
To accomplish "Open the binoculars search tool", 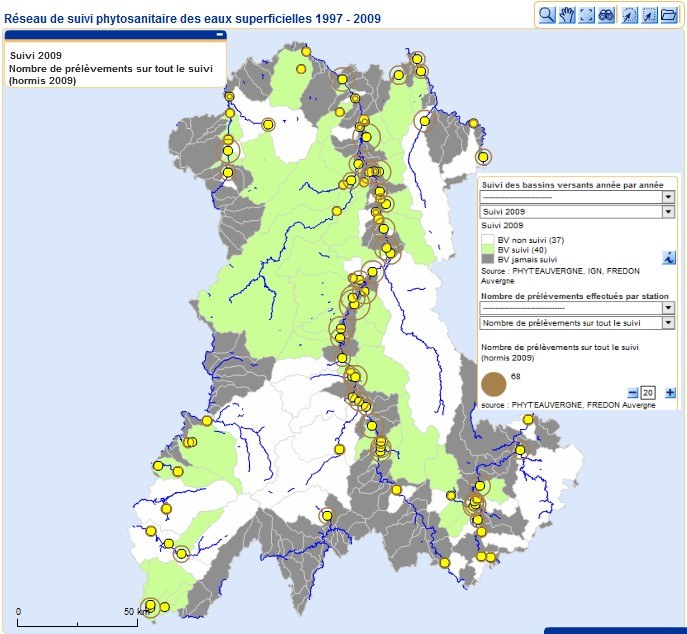I will click(606, 15).
